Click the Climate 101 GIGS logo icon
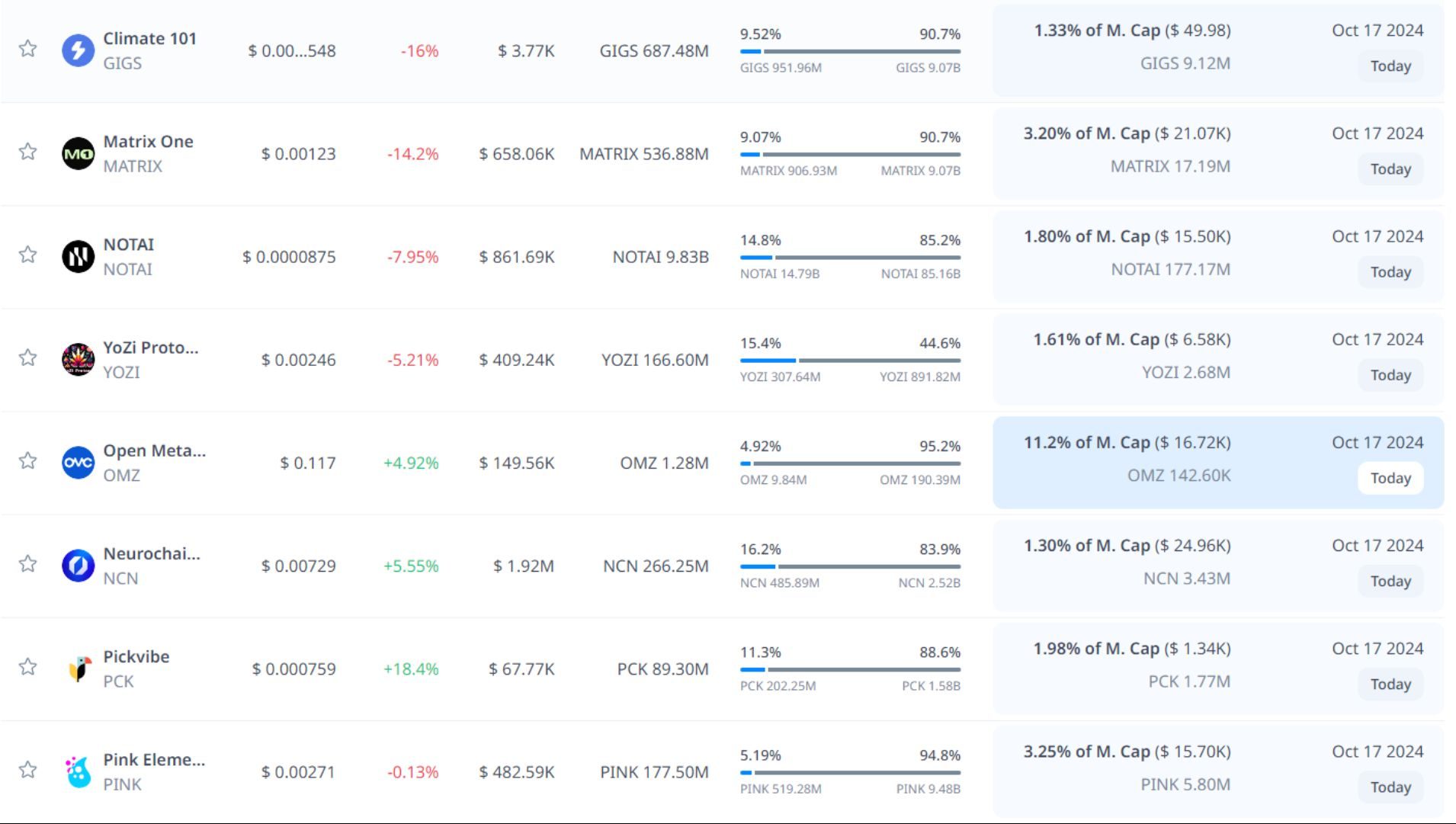 [x=78, y=50]
